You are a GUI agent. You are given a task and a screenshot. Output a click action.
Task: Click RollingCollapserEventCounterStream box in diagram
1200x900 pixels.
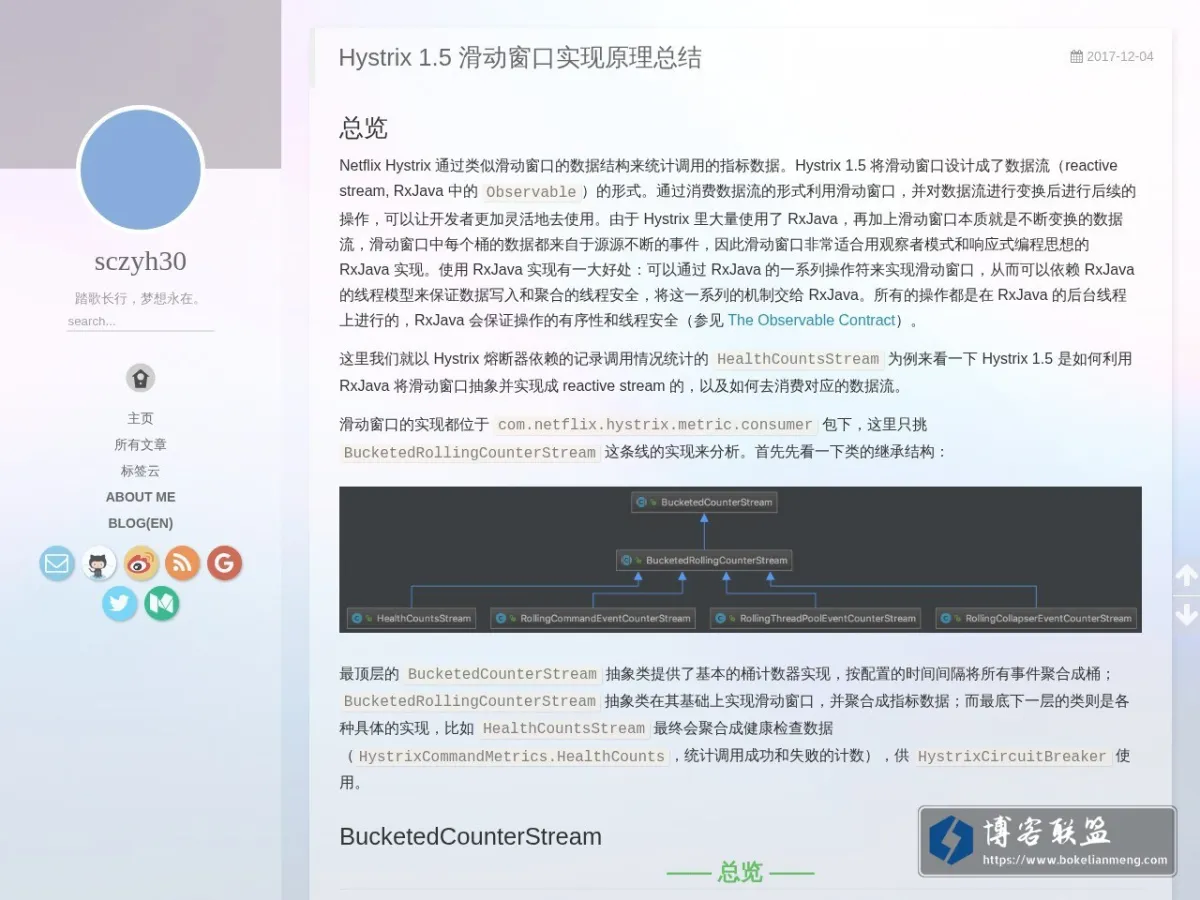coord(1036,618)
